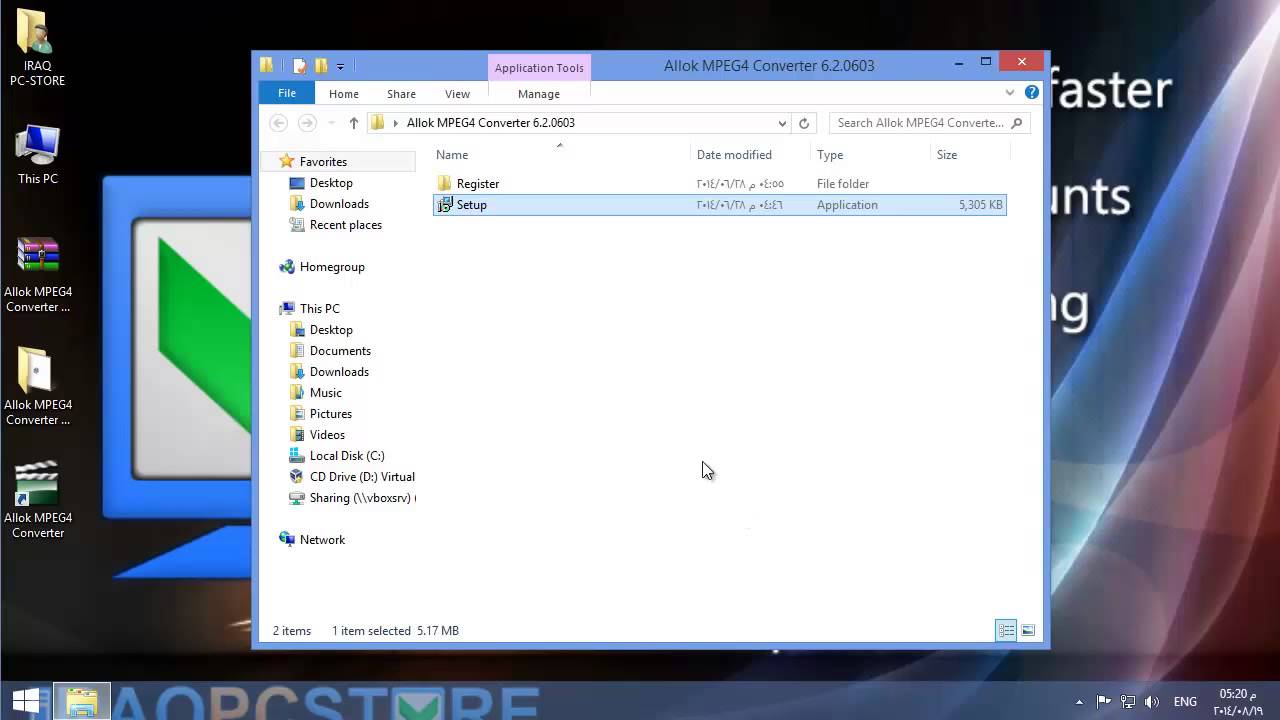Open Local Disk (C:)
This screenshot has width=1280, height=720.
click(x=346, y=456)
